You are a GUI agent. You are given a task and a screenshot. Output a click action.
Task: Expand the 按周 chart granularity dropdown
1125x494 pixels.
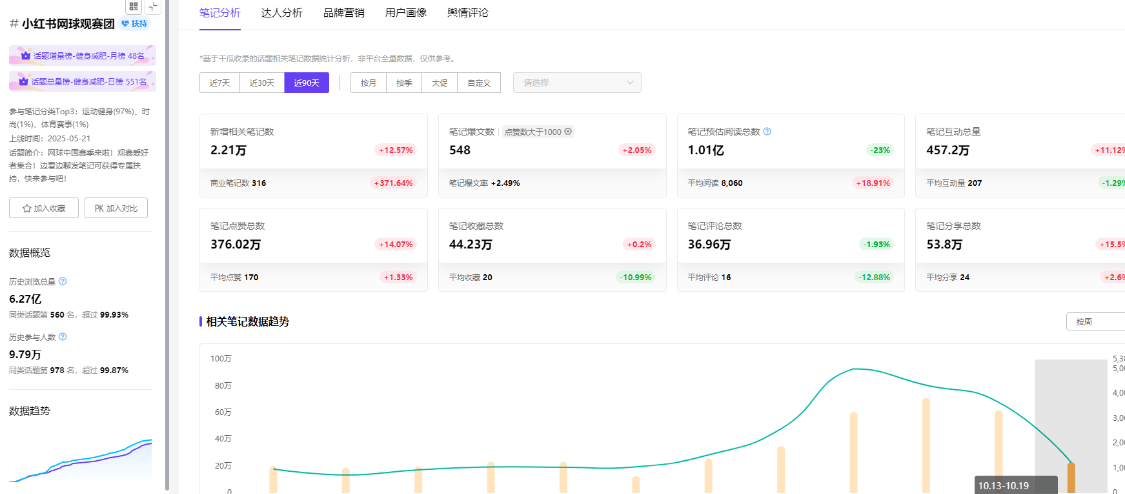point(1095,321)
